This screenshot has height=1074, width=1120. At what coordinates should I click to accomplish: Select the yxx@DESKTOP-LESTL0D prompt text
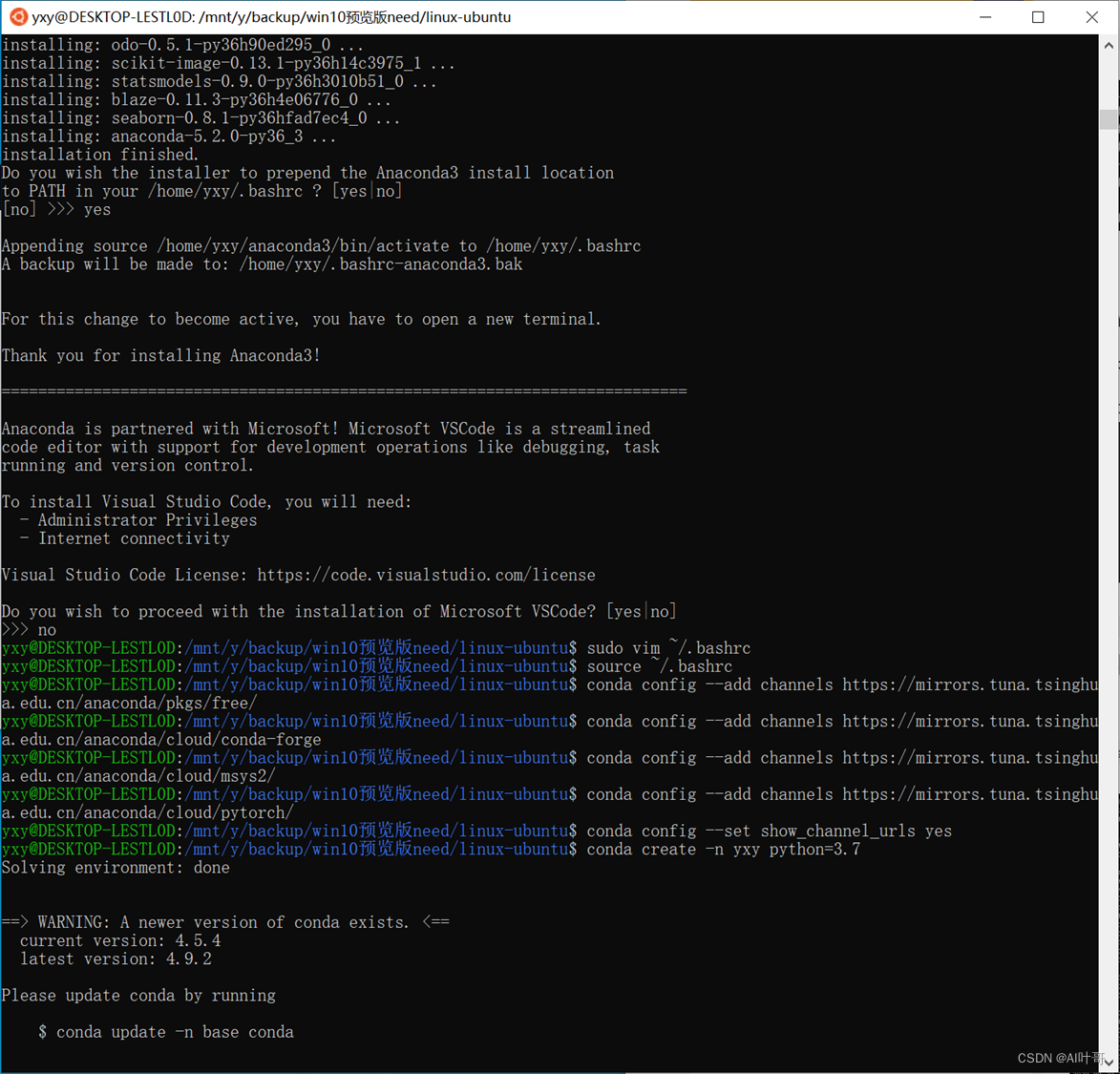pyautogui.click(x=88, y=647)
